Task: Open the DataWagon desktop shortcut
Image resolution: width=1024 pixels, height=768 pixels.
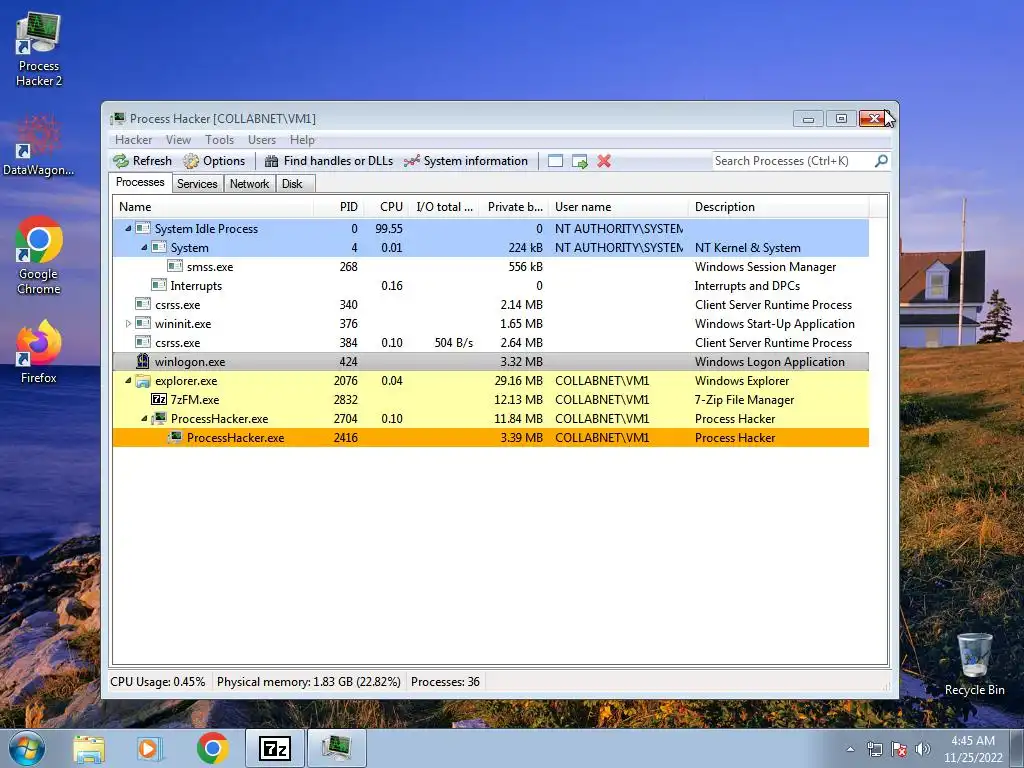Action: [39, 146]
